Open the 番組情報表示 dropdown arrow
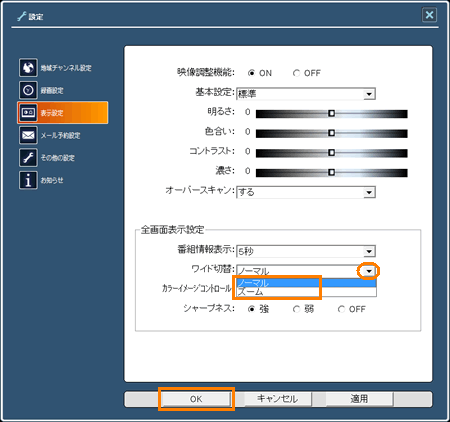Image resolution: width=450 pixels, height=422 pixels. (x=369, y=251)
